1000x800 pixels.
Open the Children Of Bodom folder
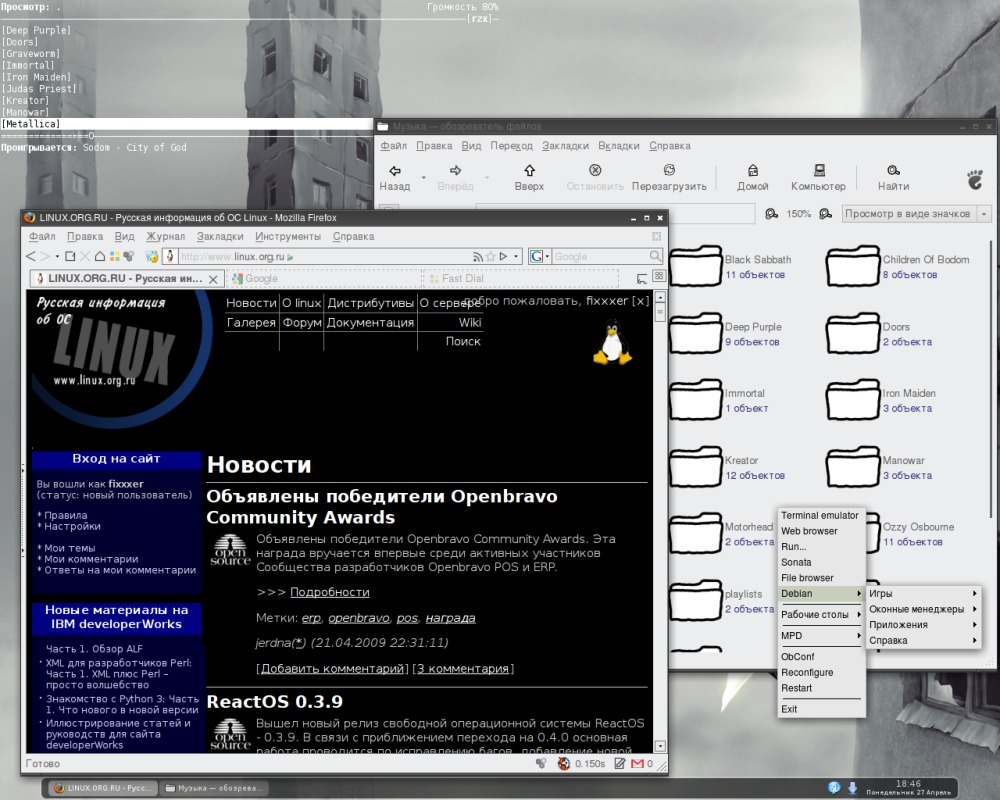pyautogui.click(x=853, y=266)
